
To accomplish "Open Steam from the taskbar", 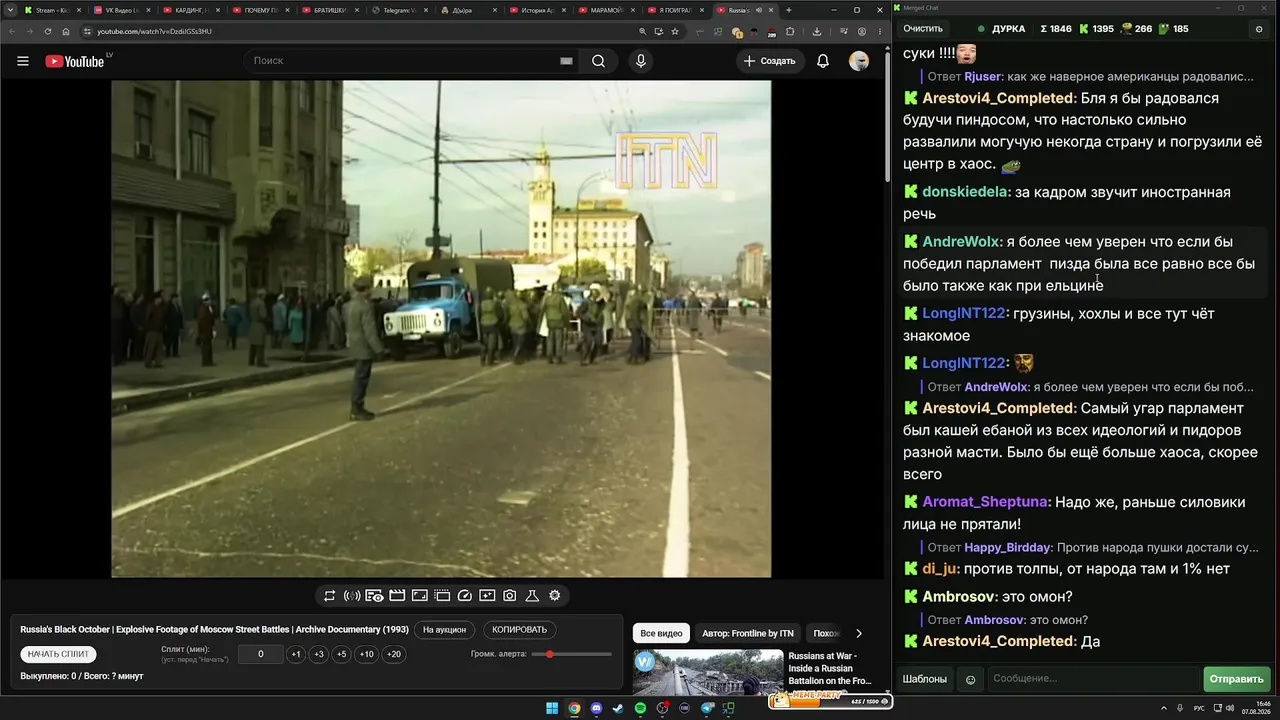I will click(x=619, y=708).
